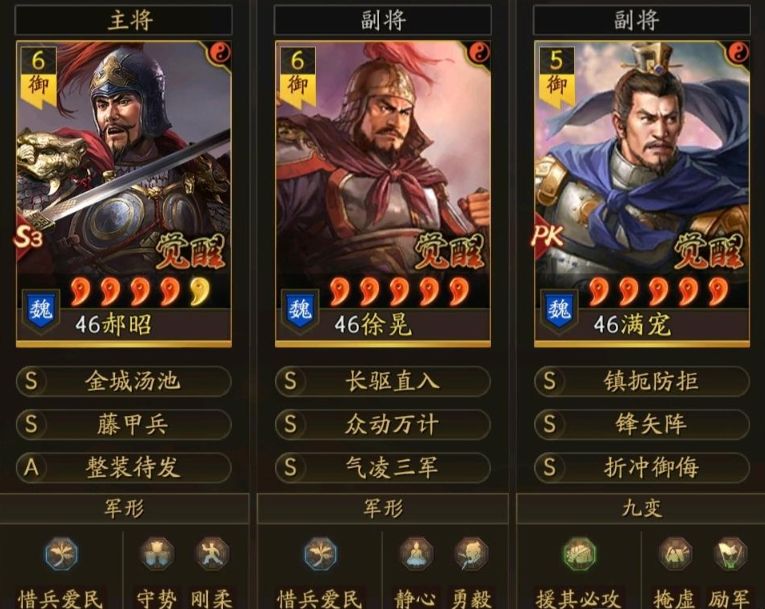The height and width of the screenshot is (609, 765).
Task: Tap the 静心 tactic icon
Action: click(x=416, y=554)
